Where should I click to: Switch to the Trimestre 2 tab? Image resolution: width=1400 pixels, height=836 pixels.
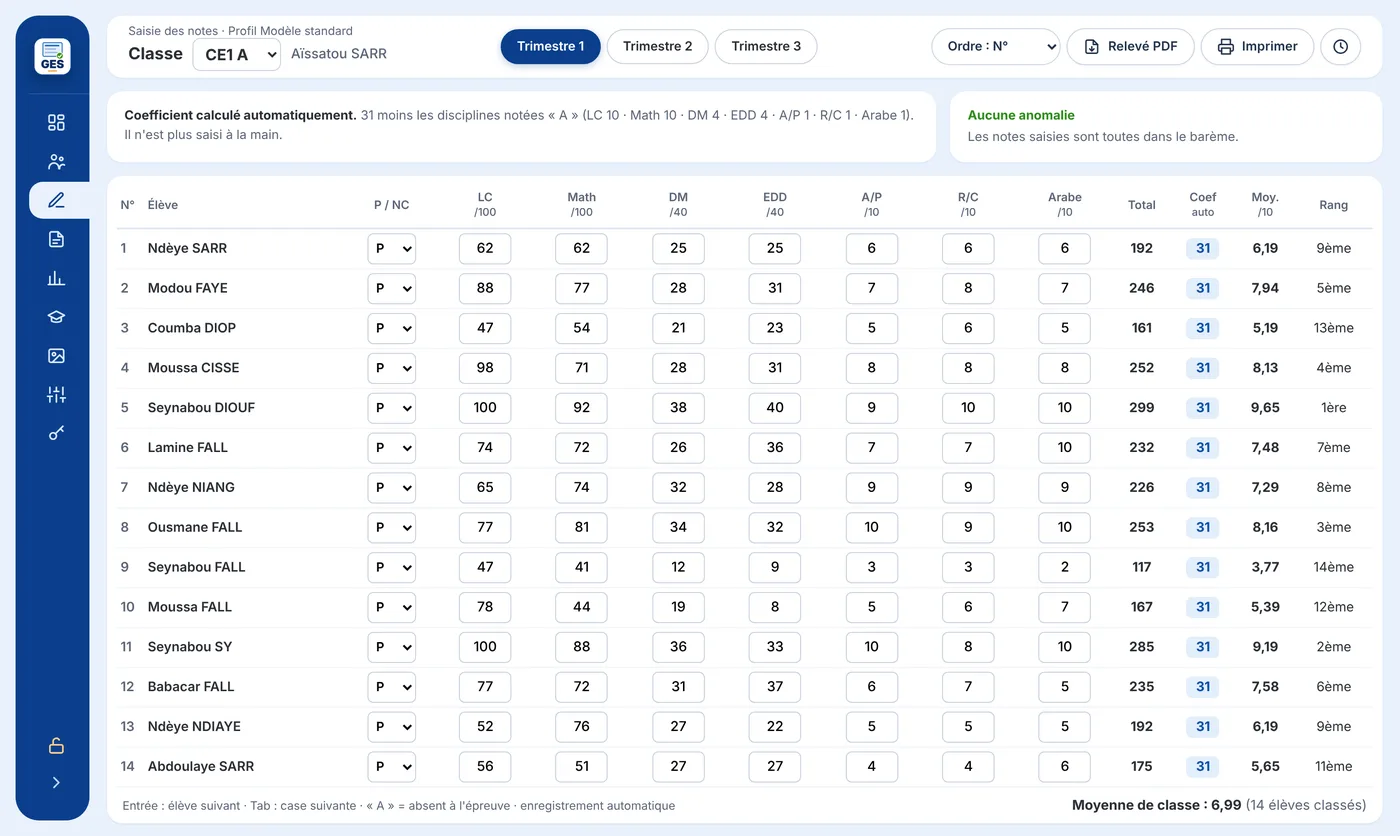pyautogui.click(x=657, y=47)
